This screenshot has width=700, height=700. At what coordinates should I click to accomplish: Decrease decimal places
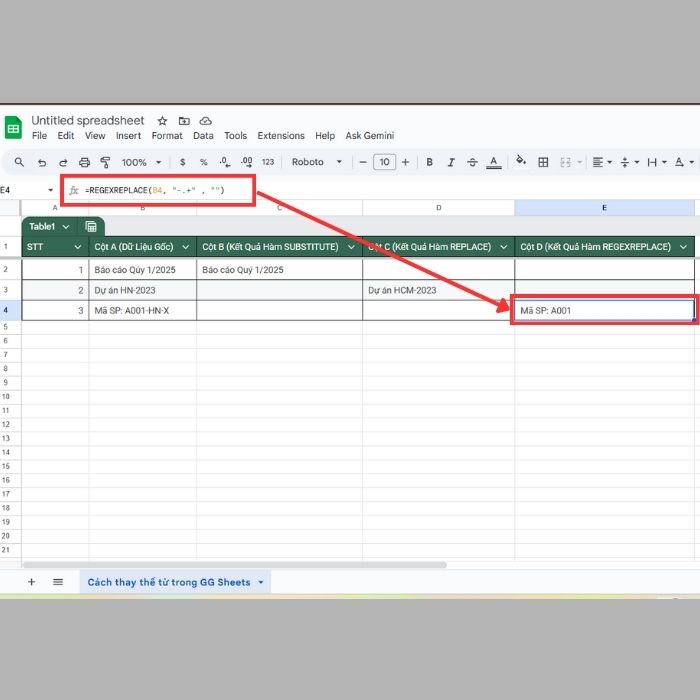[225, 162]
